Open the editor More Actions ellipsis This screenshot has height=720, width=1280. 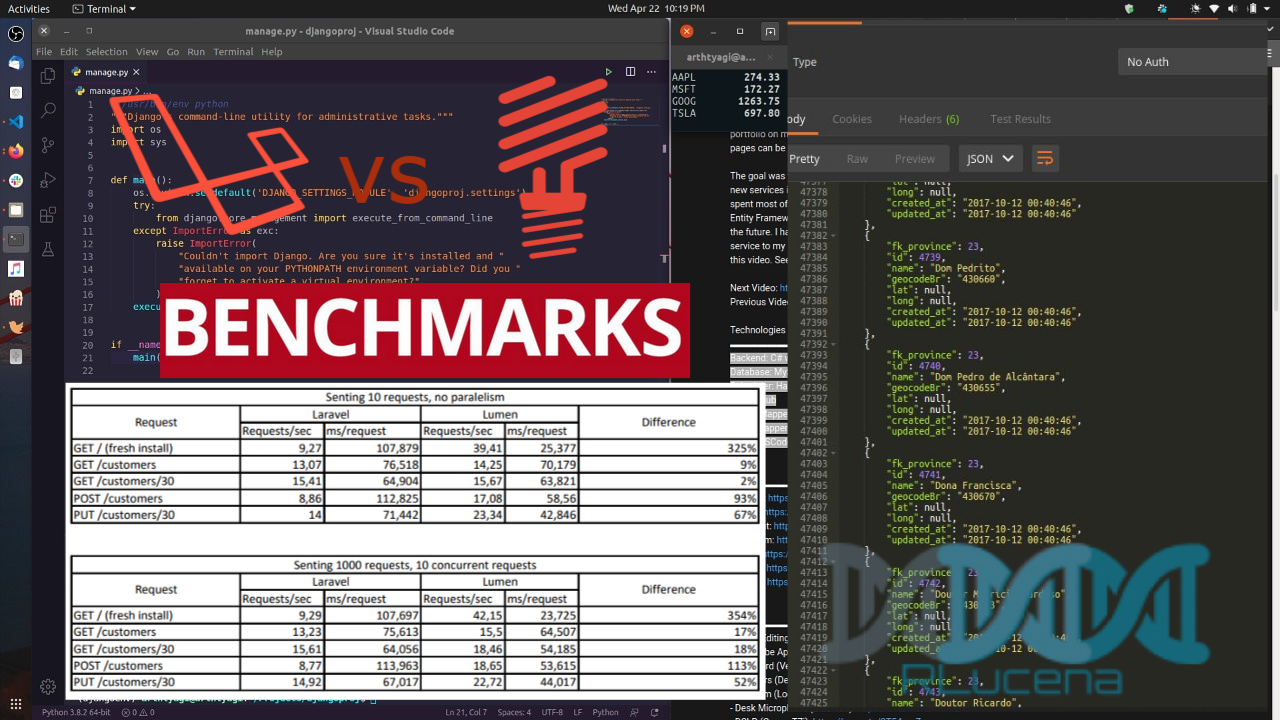coord(652,72)
